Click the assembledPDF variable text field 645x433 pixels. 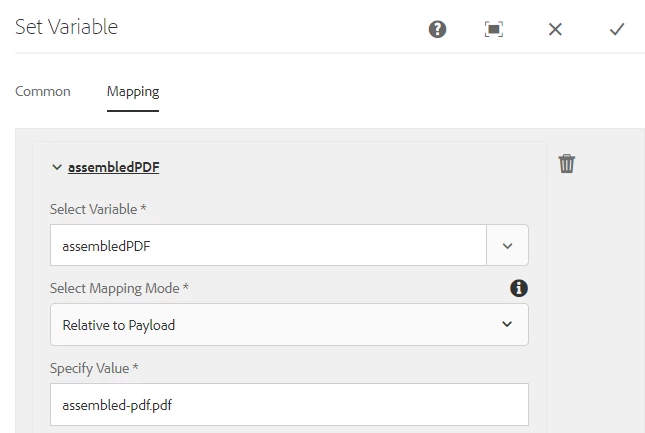[268, 245]
